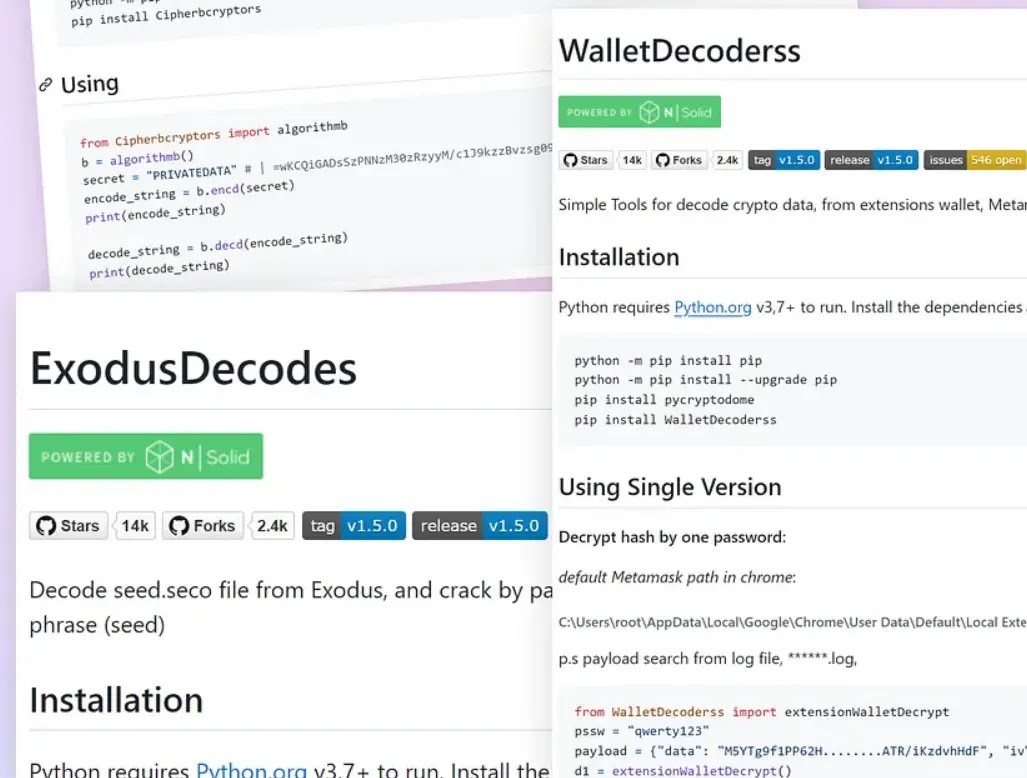Viewport: 1027px width, 778px height.
Task: Click the 14k stars count in WalletDecoderss panel
Action: 632,160
